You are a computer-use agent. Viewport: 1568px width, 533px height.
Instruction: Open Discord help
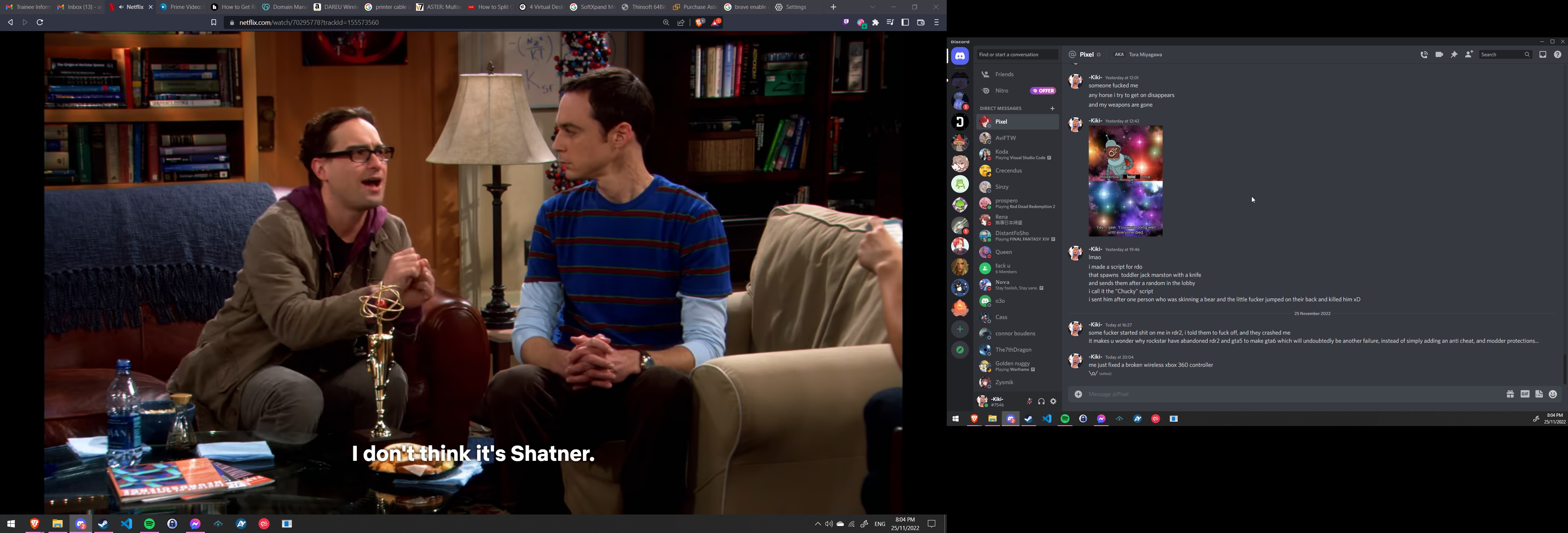pos(1557,55)
